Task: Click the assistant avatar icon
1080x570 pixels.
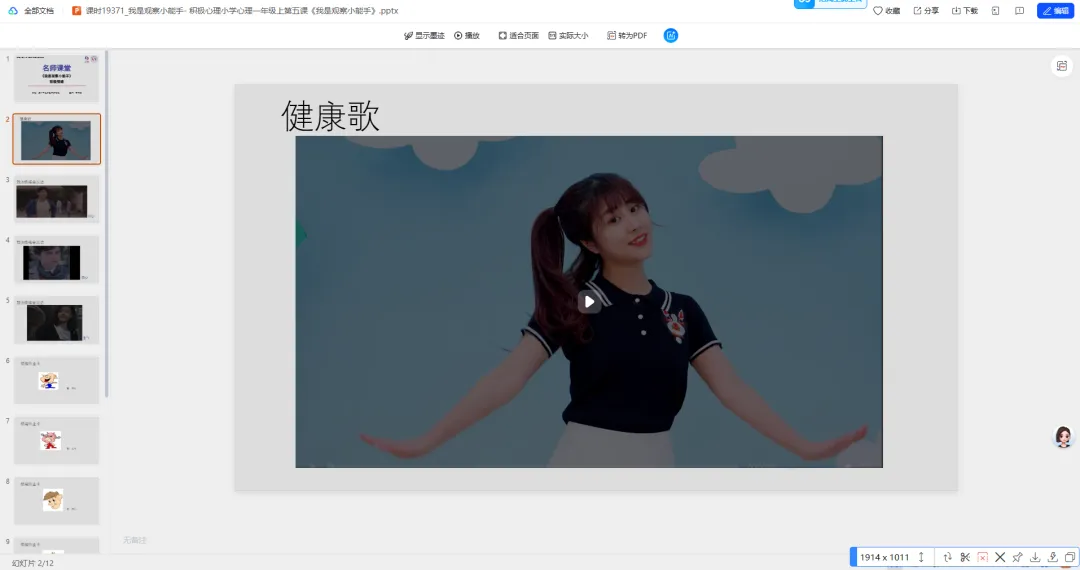Action: click(1063, 436)
